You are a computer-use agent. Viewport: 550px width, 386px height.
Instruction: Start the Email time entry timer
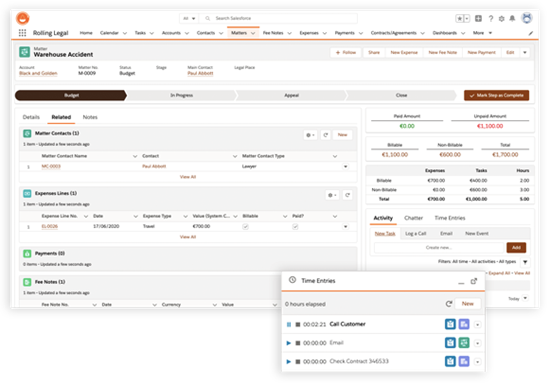[x=289, y=343]
